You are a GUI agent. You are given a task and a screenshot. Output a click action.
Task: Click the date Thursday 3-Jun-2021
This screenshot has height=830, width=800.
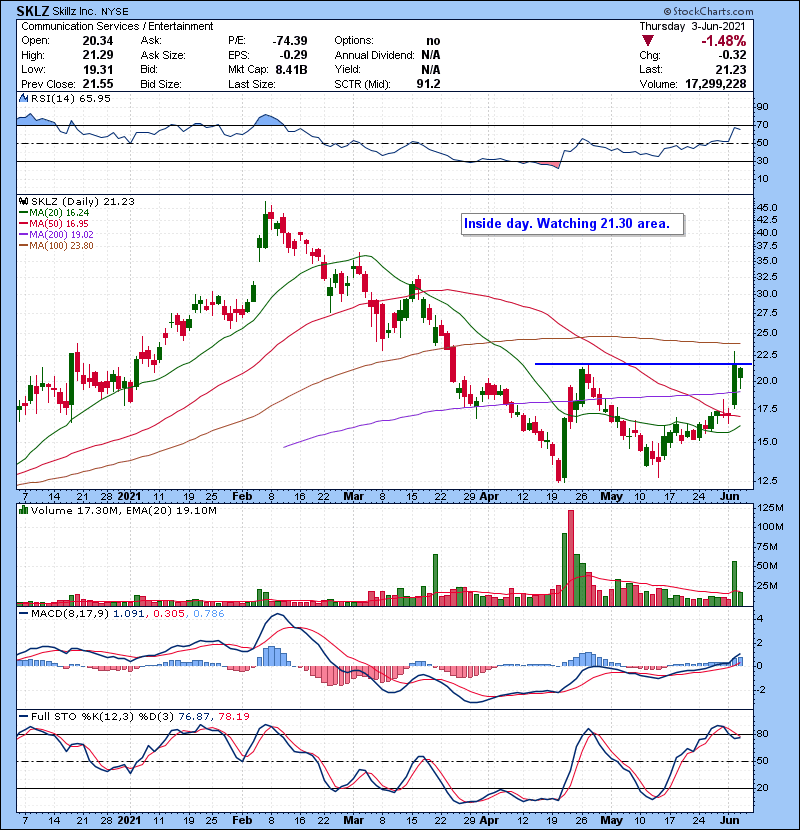click(692, 26)
